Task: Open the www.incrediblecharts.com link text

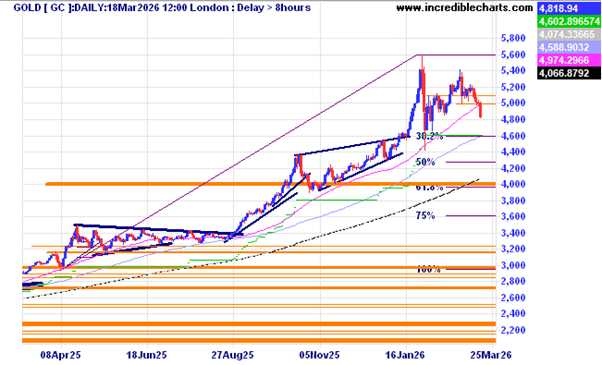Action: [465, 8]
